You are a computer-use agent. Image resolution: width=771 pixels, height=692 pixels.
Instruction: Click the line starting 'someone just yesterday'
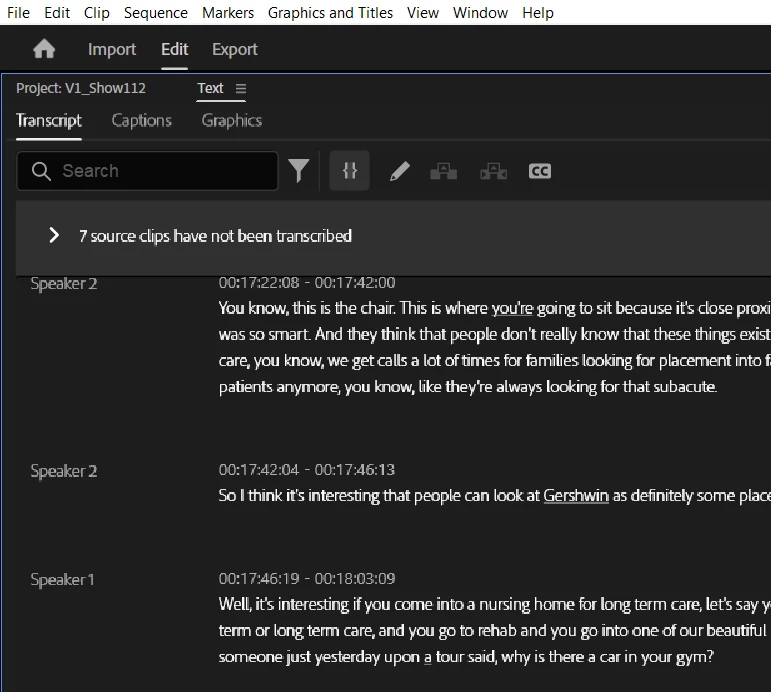(466, 657)
